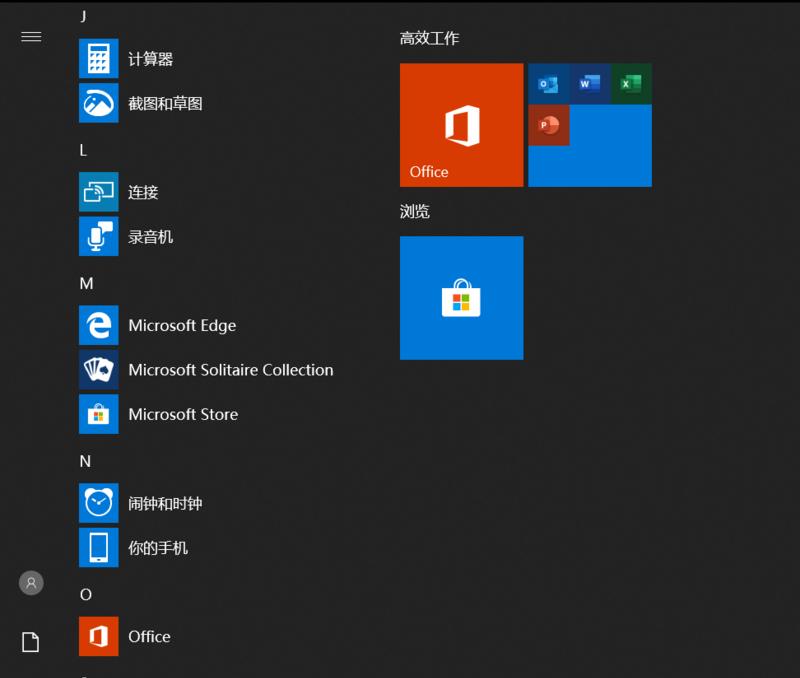
Task: Launch the 连接 app icon
Action: click(x=98, y=192)
